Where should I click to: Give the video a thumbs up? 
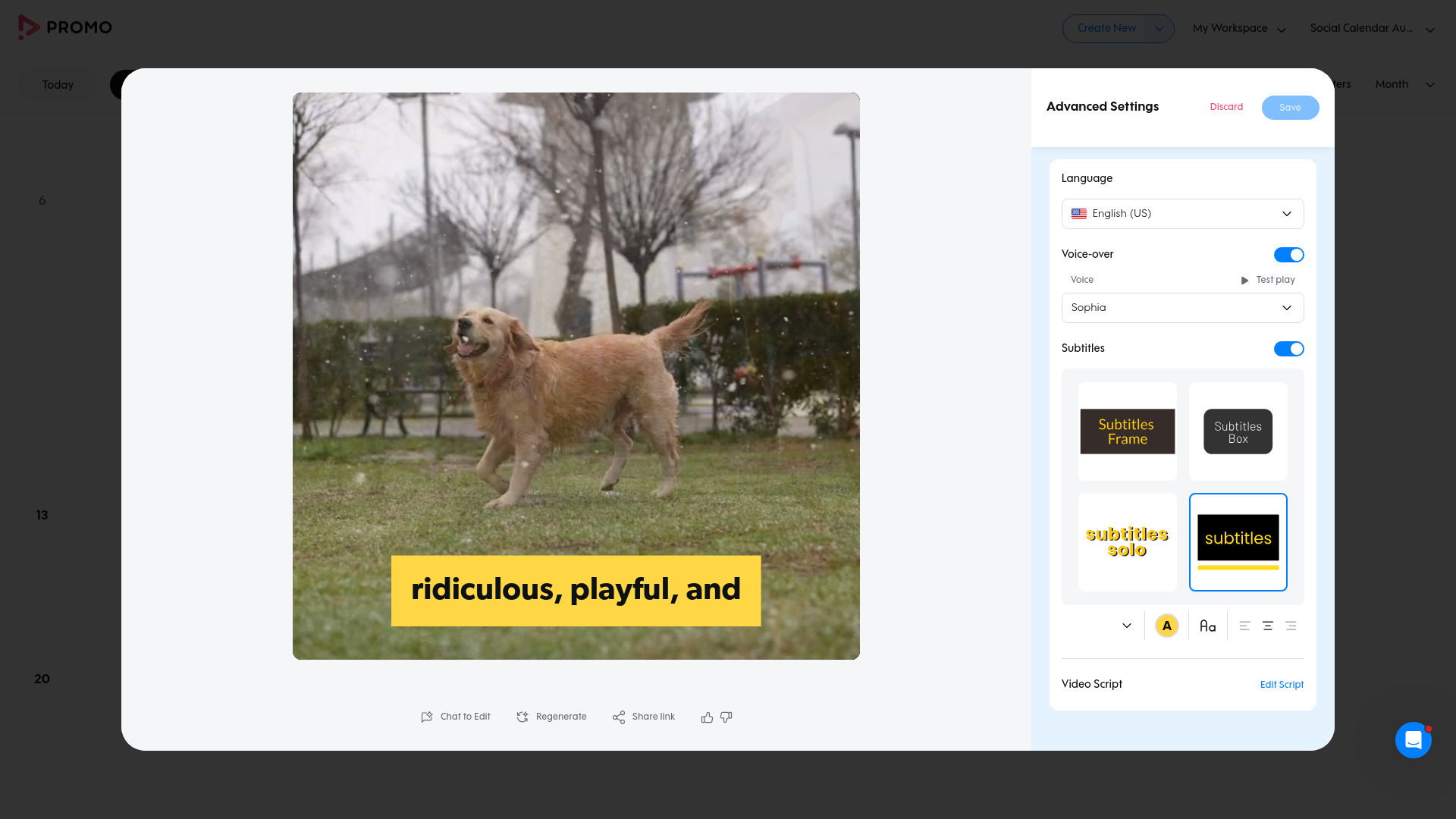point(707,717)
